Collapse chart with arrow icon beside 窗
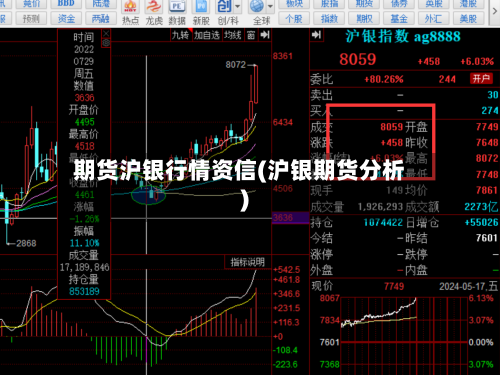500x375 pixels. click(x=265, y=35)
